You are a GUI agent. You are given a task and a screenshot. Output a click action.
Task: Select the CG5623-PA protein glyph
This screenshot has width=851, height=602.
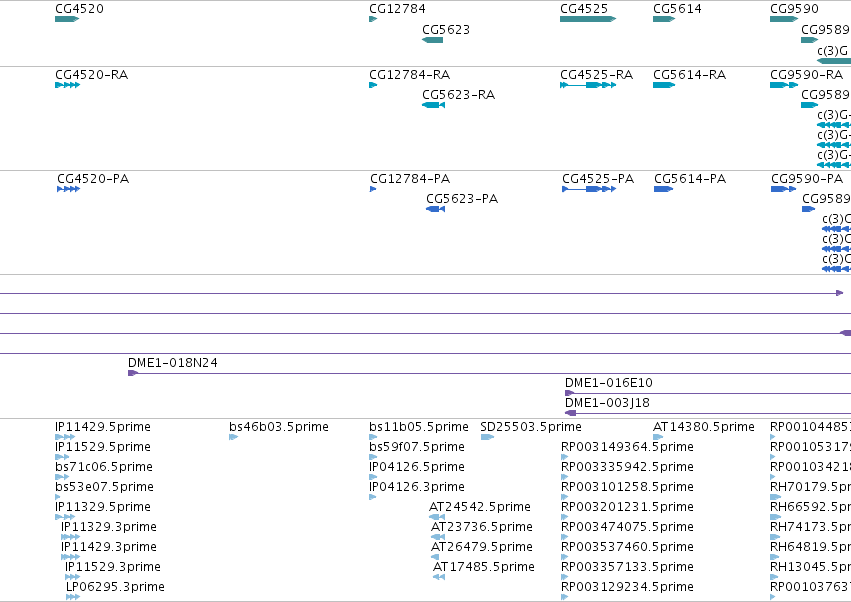pyautogui.click(x=435, y=209)
